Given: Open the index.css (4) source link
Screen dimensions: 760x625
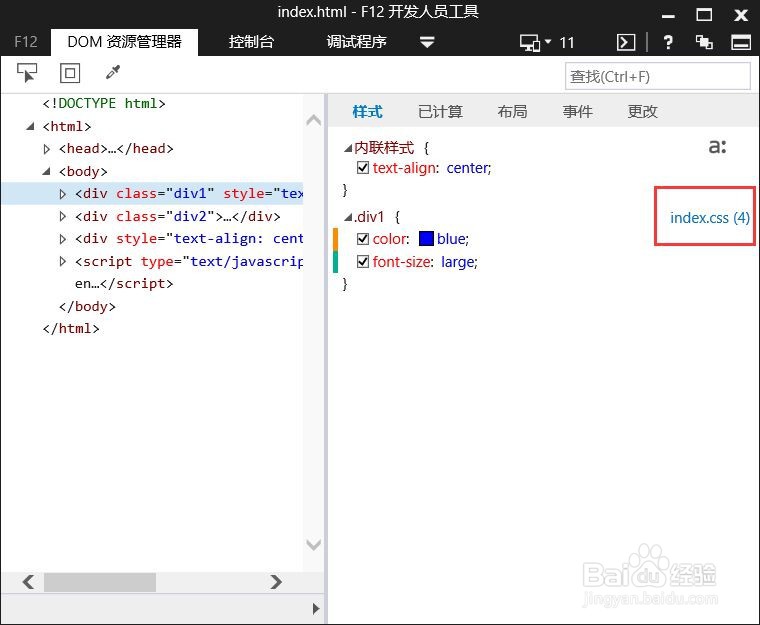Looking at the screenshot, I should pos(710,218).
